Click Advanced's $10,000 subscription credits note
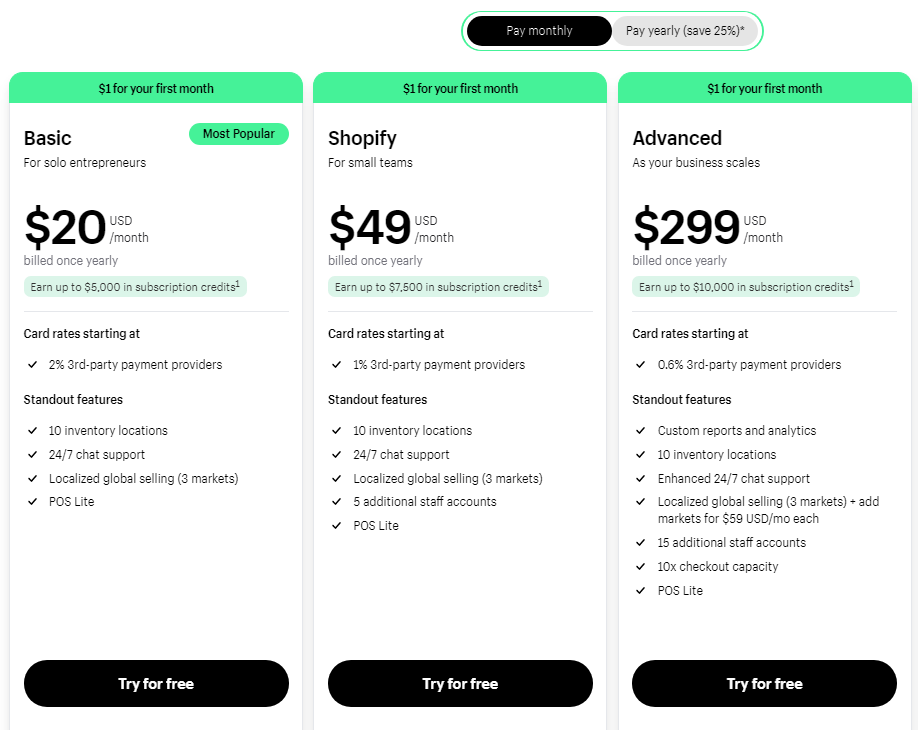Viewport: 918px width, 730px height. [745, 287]
